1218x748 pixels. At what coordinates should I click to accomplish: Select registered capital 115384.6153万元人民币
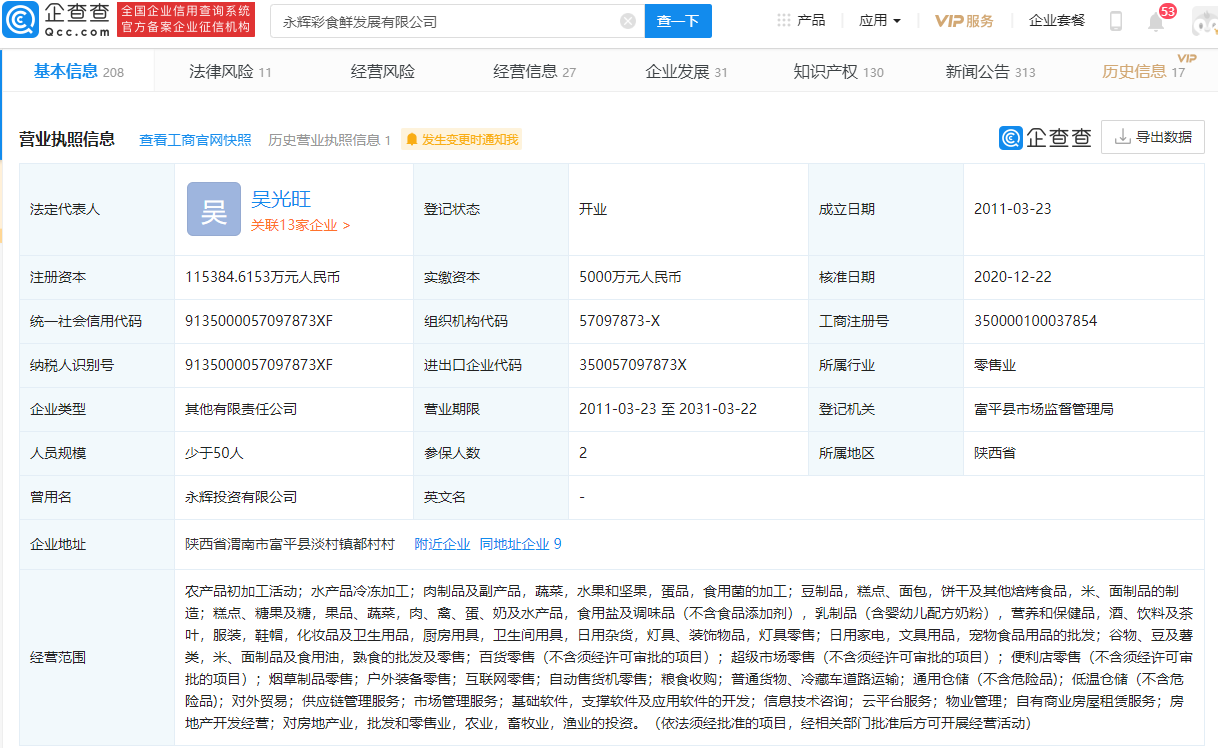click(263, 277)
